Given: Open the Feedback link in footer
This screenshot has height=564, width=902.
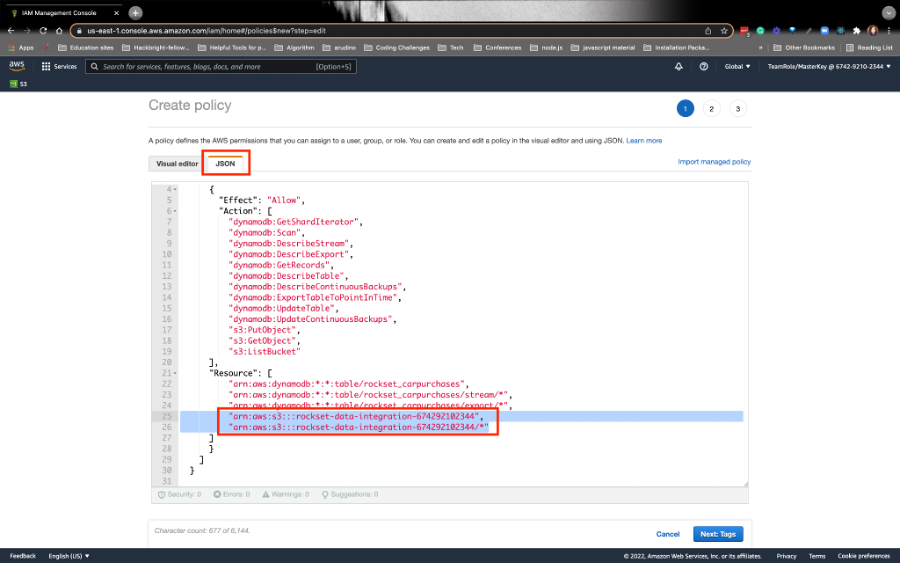Looking at the screenshot, I should click(22, 556).
